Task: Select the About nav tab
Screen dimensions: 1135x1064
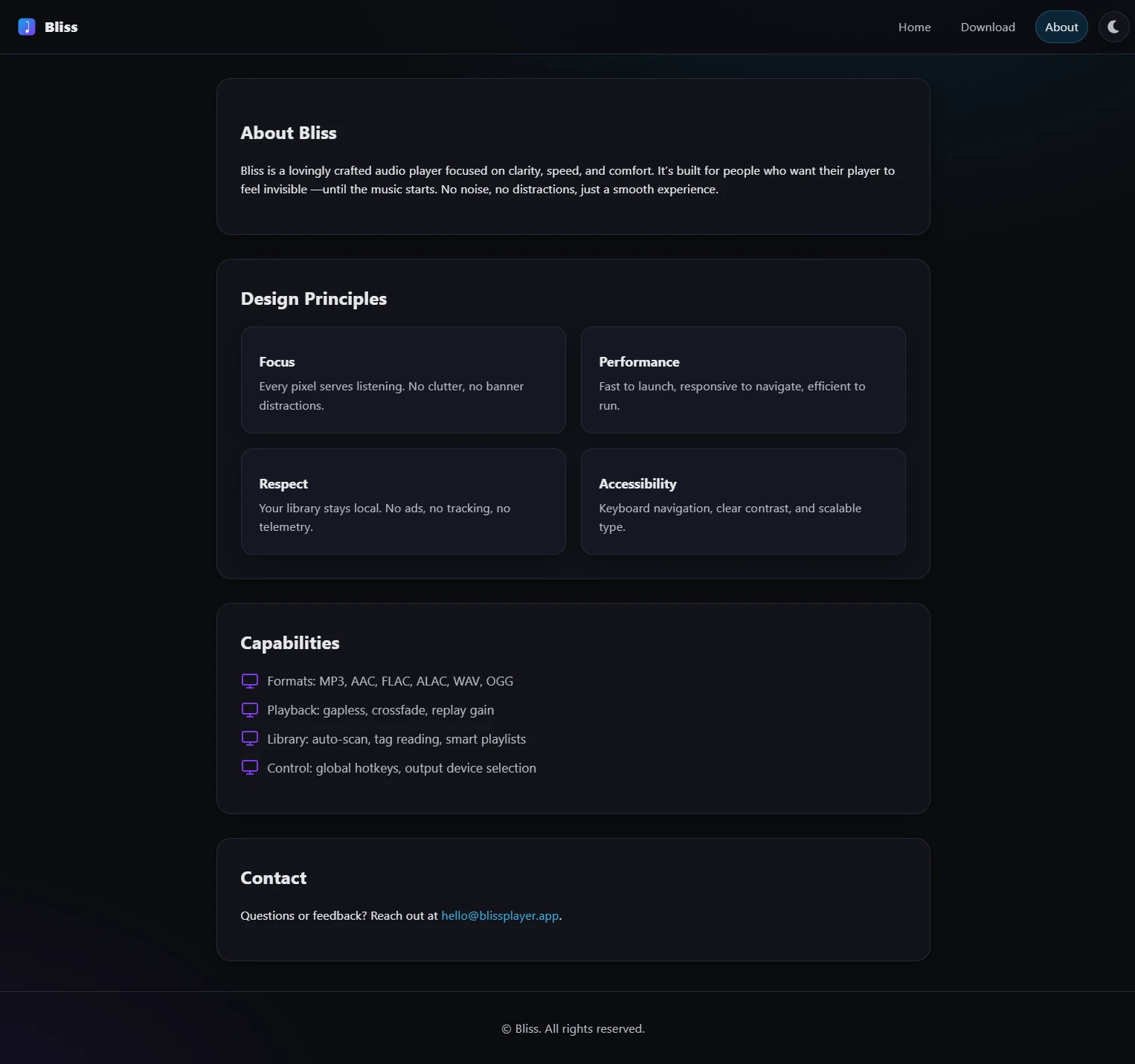Action: [1061, 27]
